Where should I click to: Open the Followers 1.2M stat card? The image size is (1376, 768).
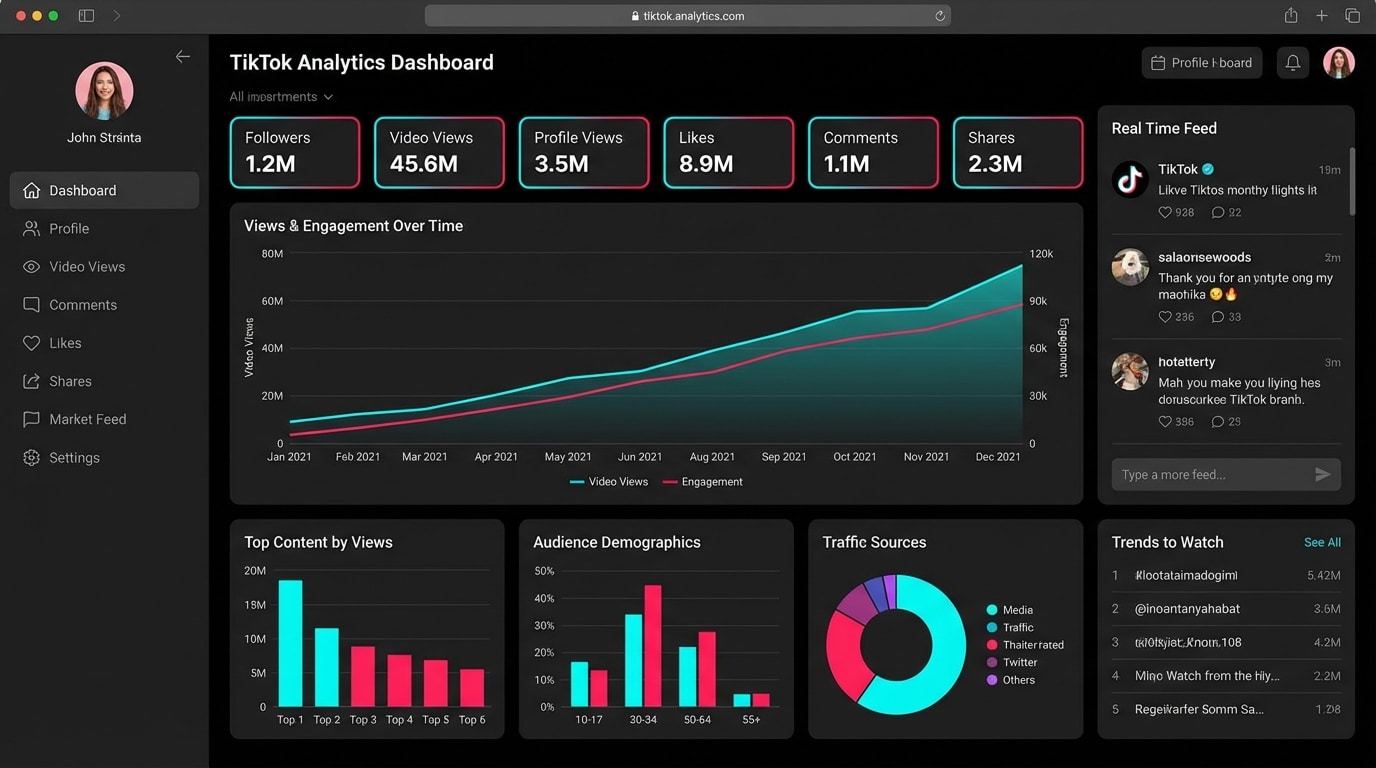295,153
